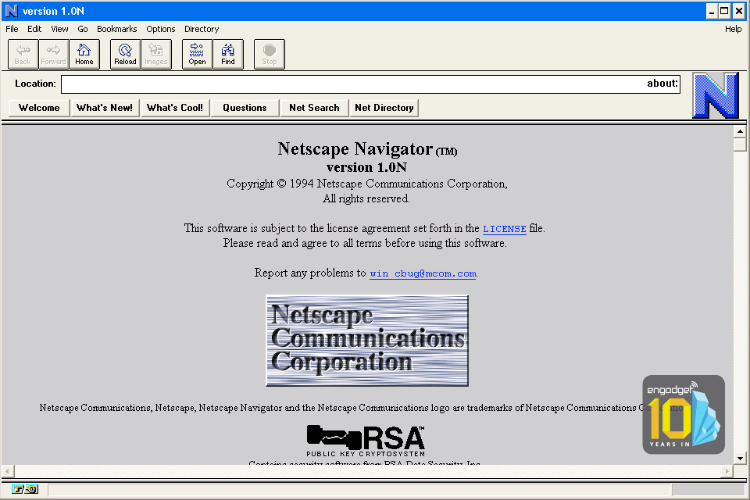Click the Netscape Communications Corporation logo image
Screen dimensions: 750x500
click(x=367, y=341)
